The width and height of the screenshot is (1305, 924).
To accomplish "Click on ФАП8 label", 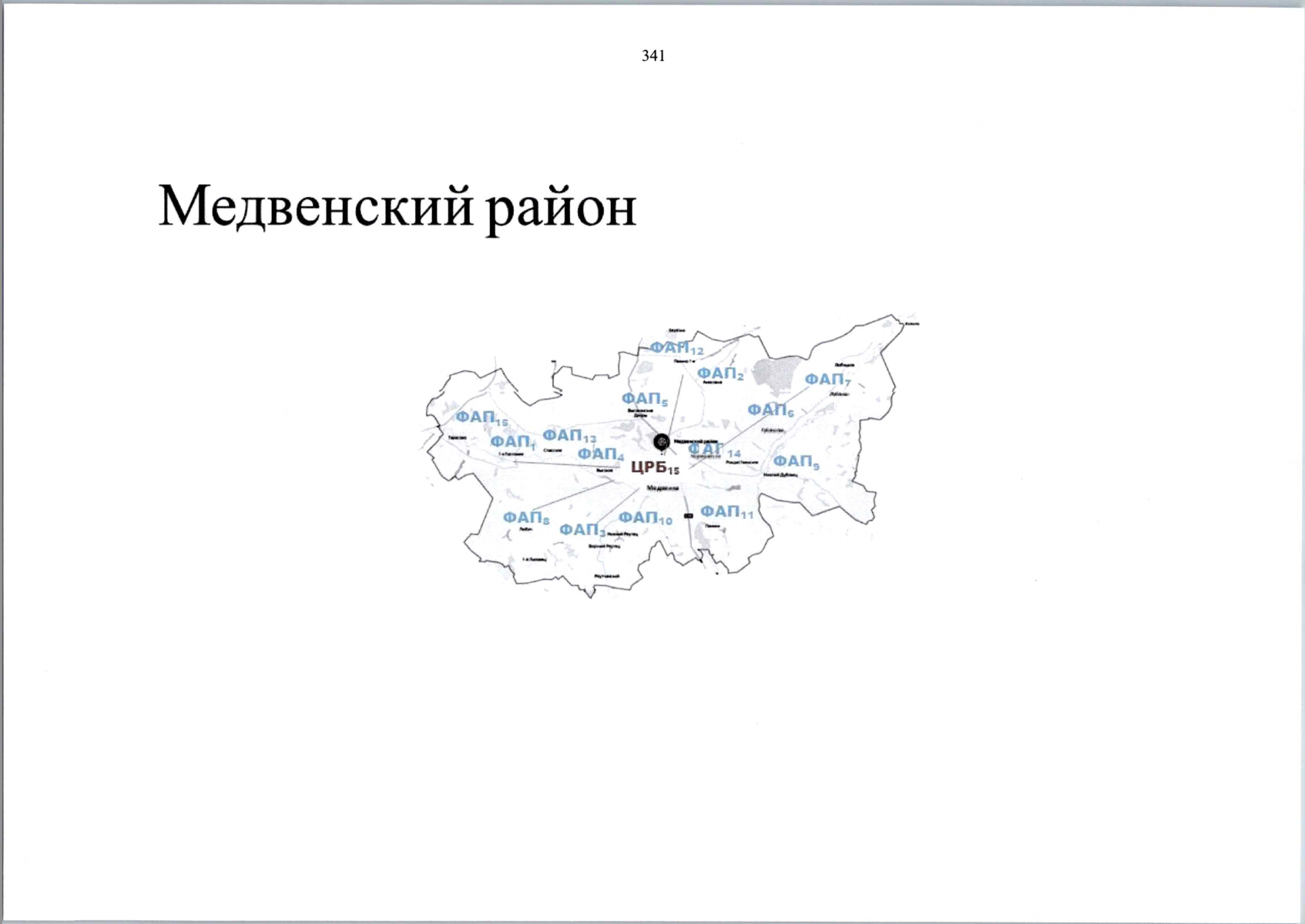I will click(x=526, y=518).
